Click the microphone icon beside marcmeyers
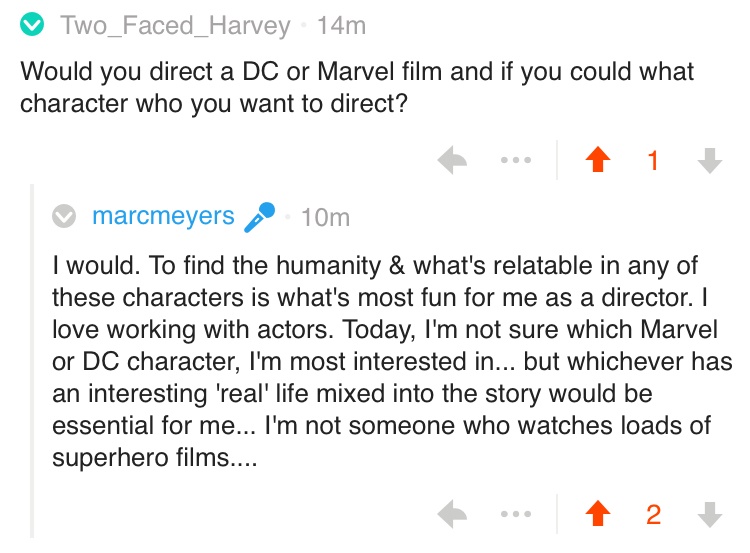 point(259,216)
